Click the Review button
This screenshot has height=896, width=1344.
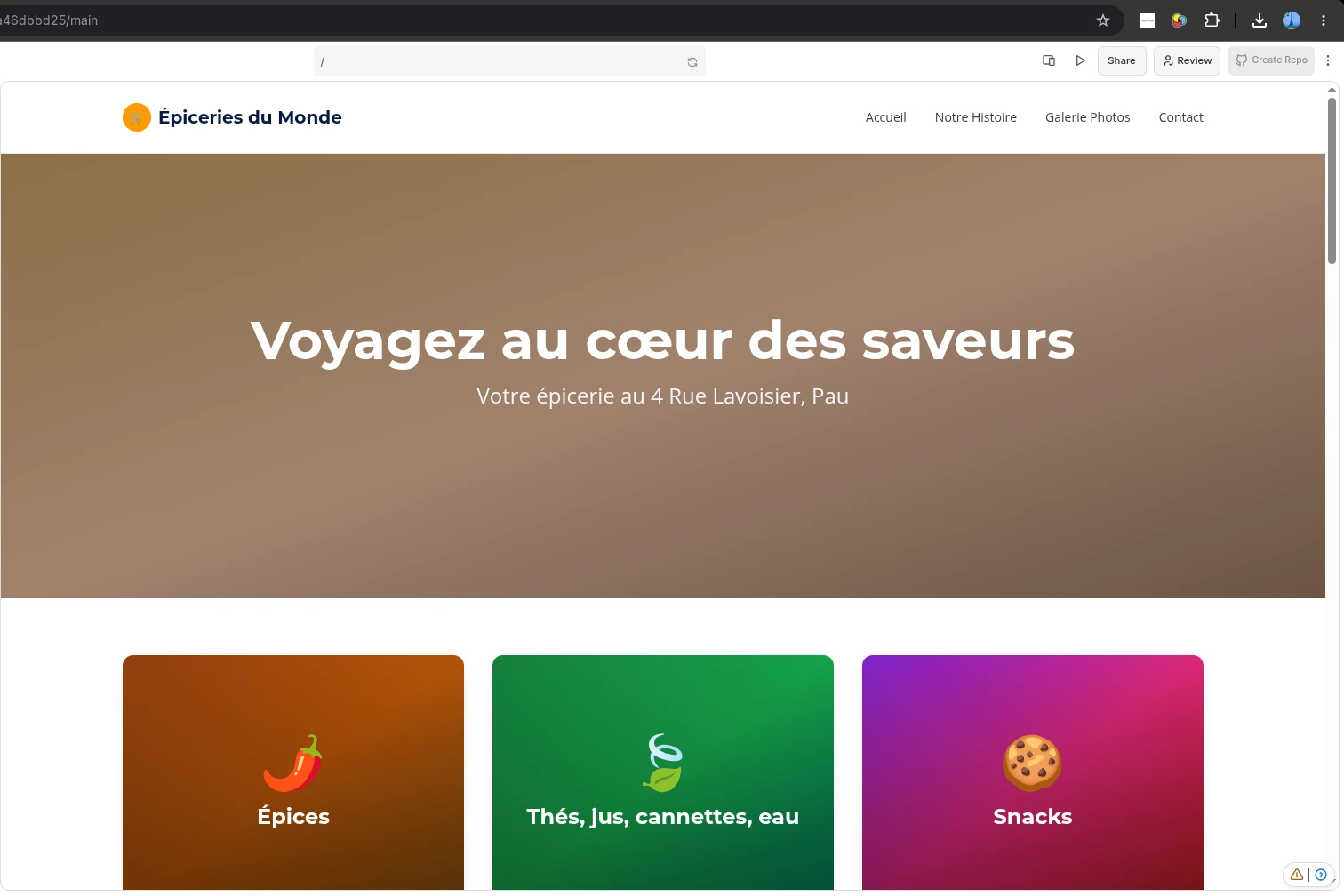click(1187, 60)
